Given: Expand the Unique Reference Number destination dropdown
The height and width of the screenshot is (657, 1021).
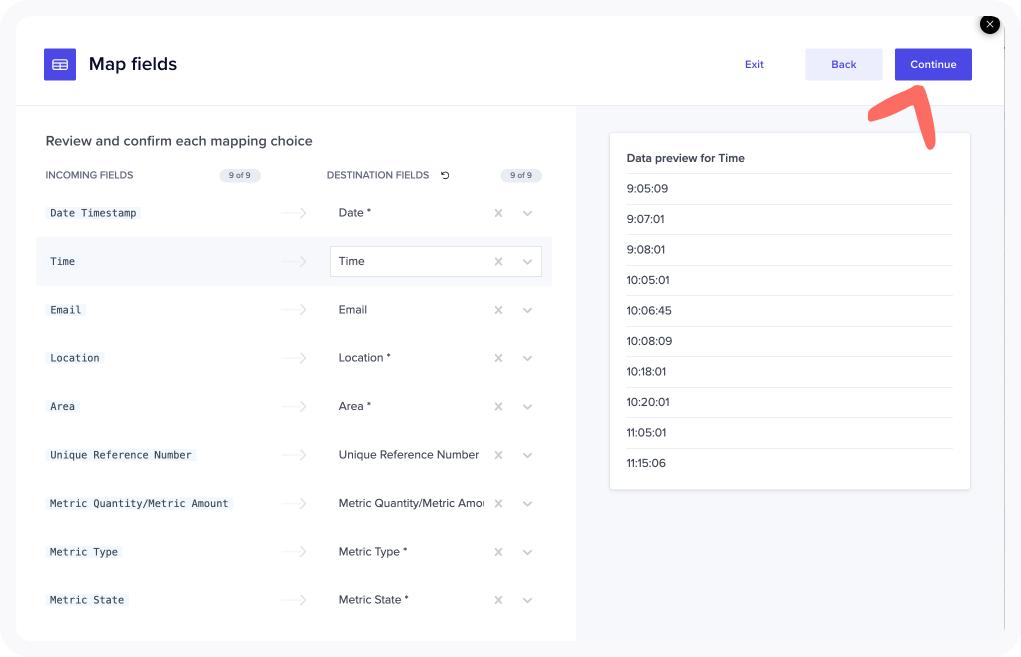Looking at the screenshot, I should coord(527,455).
